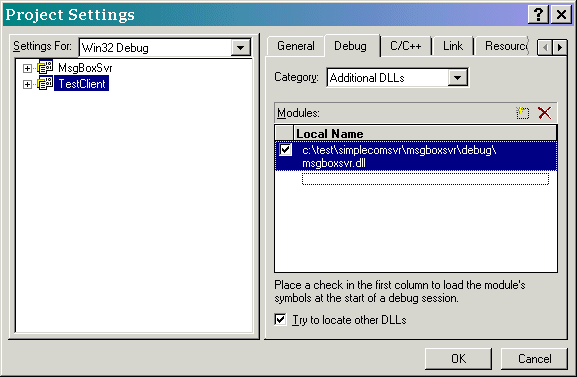Click the MsgBoxSvr project icon
This screenshot has height=377, width=577.
pos(45,68)
